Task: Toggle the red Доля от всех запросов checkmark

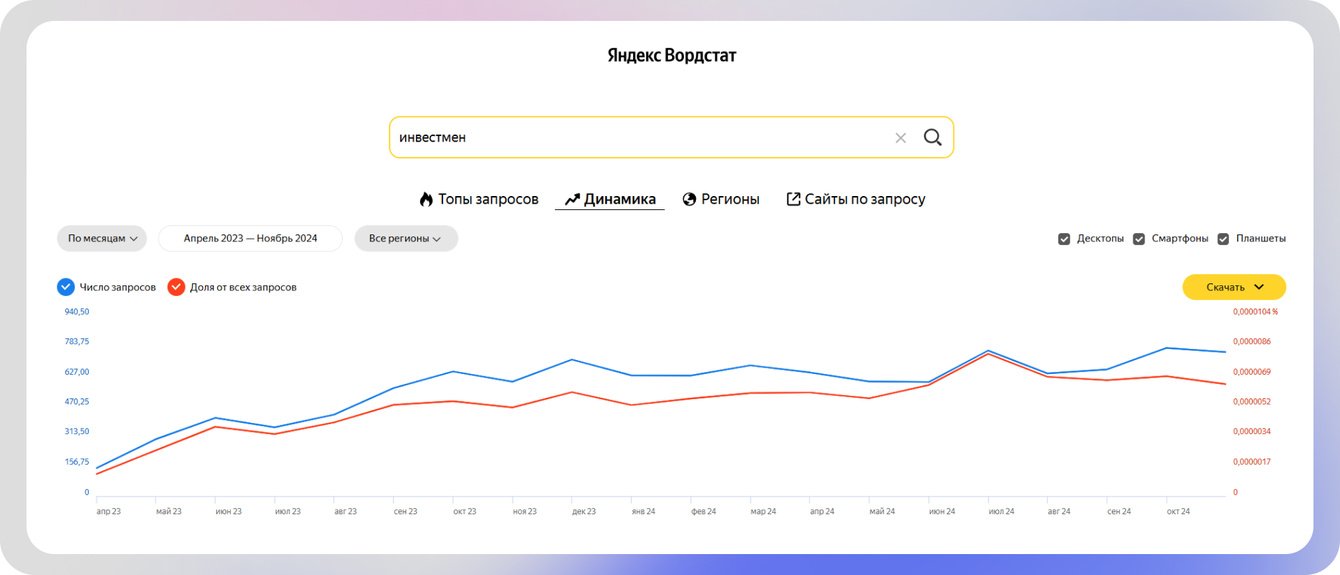Action: point(176,287)
